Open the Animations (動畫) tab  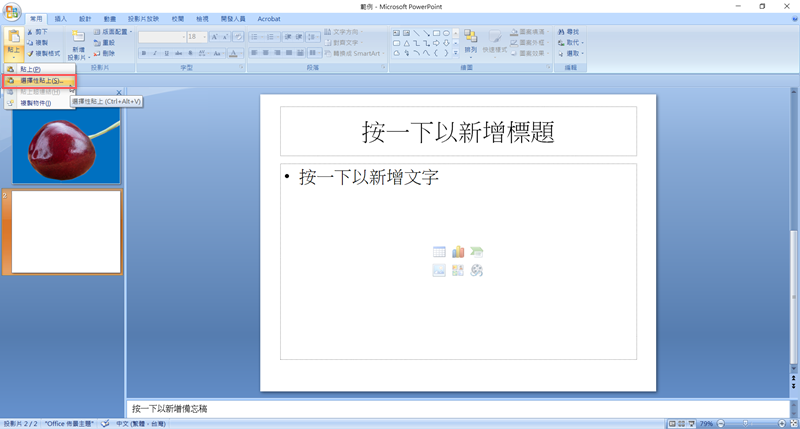(x=110, y=19)
